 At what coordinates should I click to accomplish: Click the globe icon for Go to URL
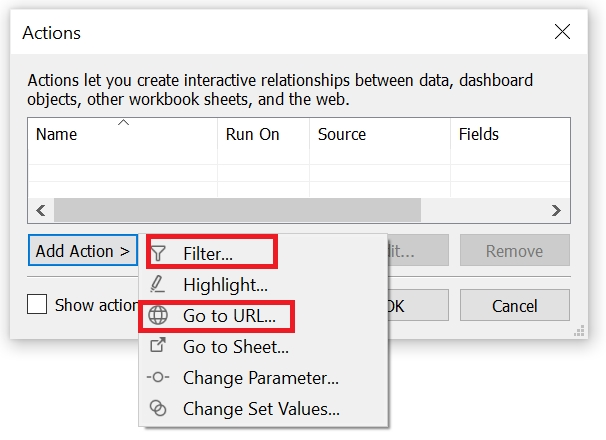[158, 316]
